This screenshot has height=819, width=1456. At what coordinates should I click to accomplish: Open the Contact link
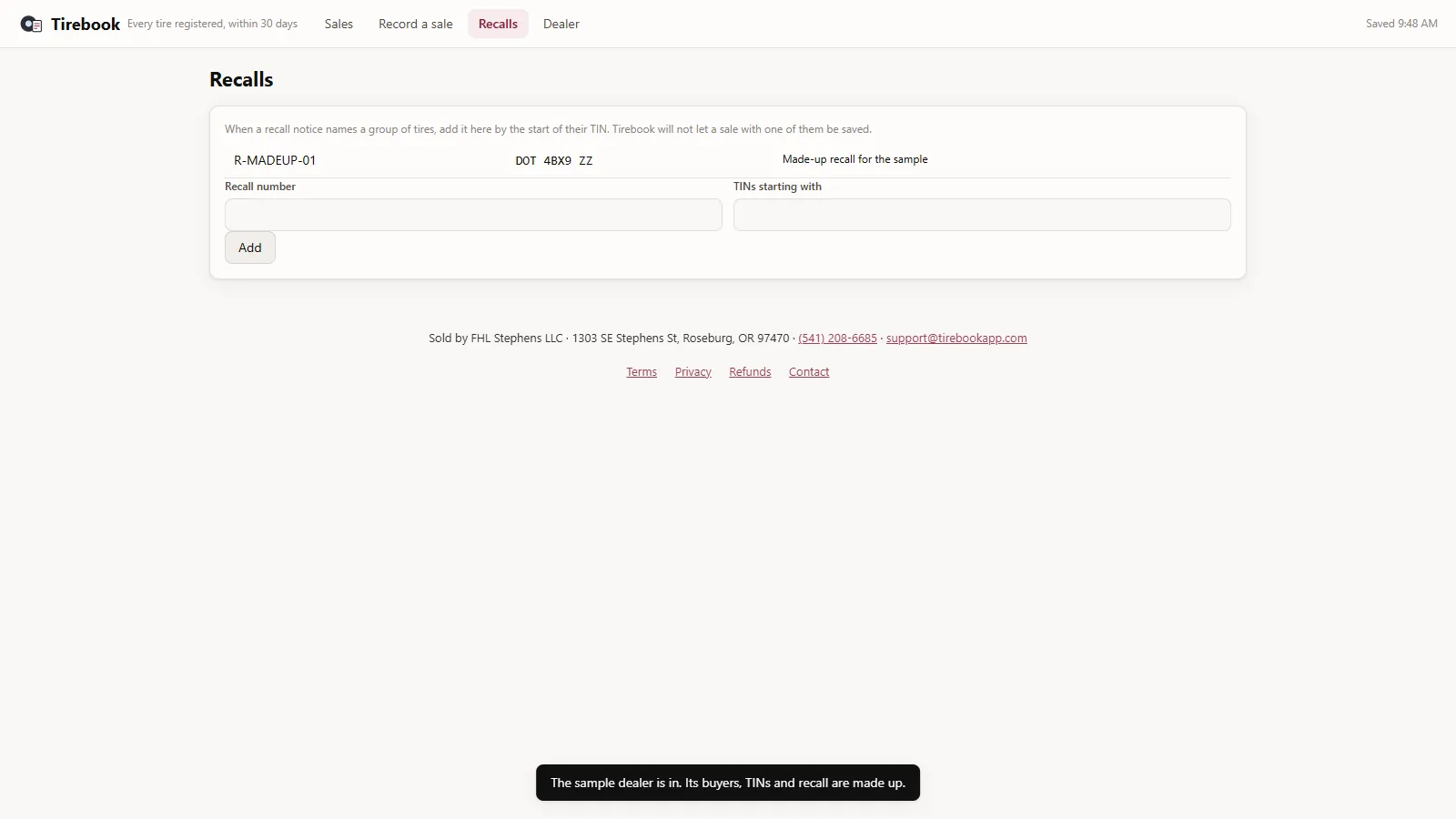tap(809, 371)
